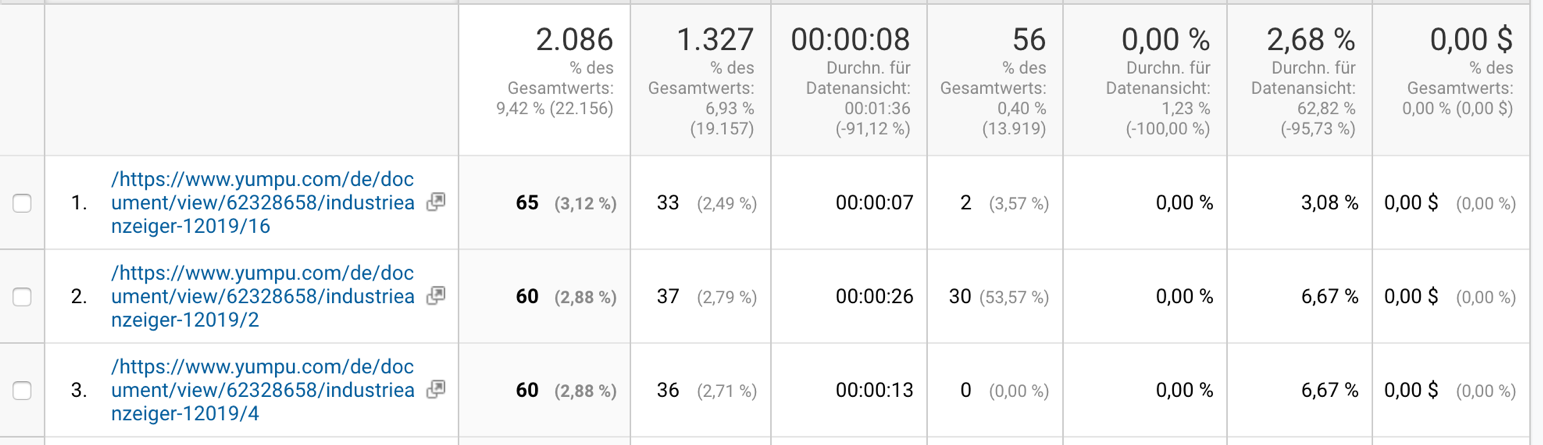The image size is (1543, 445).
Task: Click the pop-out icon beside industrieanzeiger-12019/4
Action: tap(435, 389)
